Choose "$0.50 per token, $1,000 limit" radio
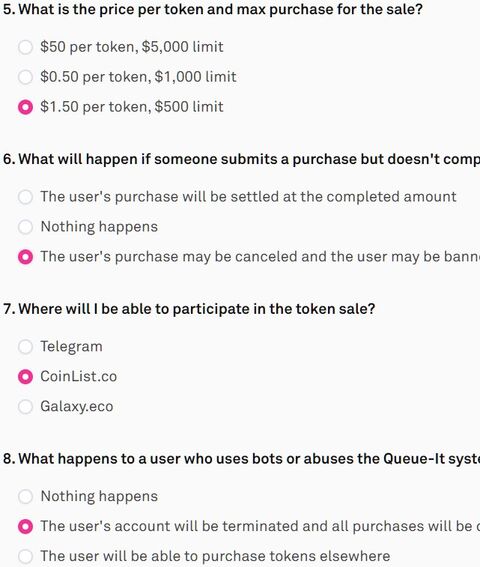Viewport: 480px width, 567px height. 25,77
